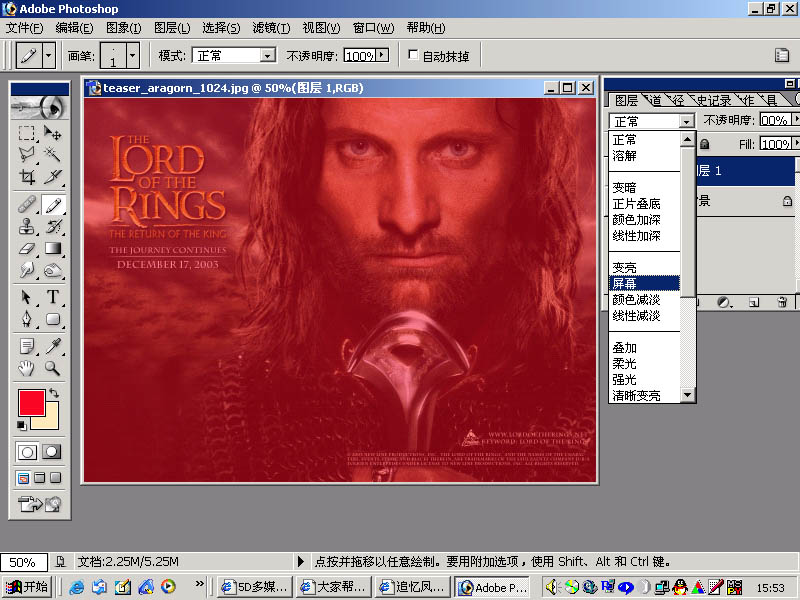Switch to the 大家帮 taskbar window
Image resolution: width=800 pixels, height=600 pixels.
[x=334, y=587]
